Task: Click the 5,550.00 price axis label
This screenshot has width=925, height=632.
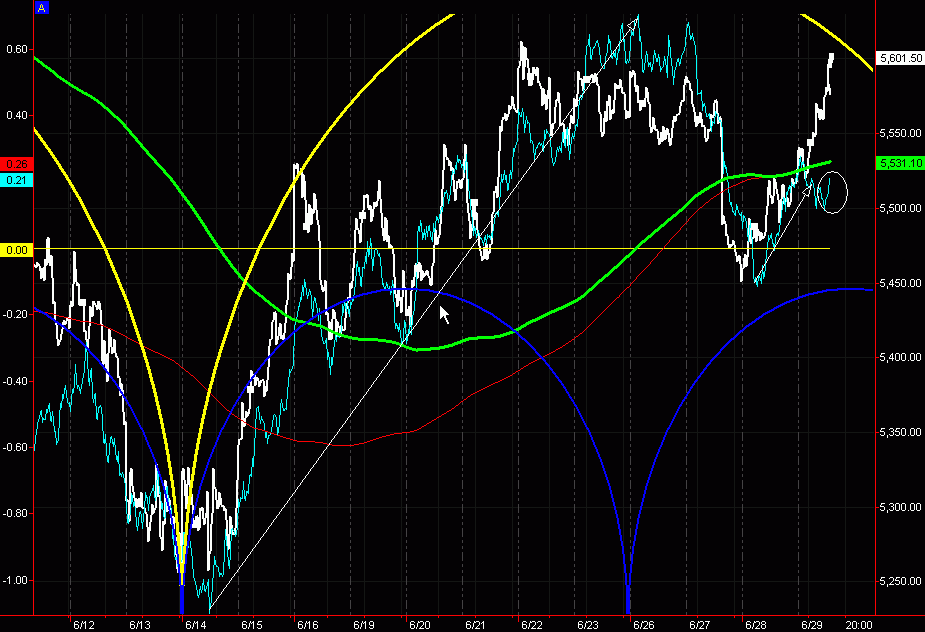Action: point(900,133)
